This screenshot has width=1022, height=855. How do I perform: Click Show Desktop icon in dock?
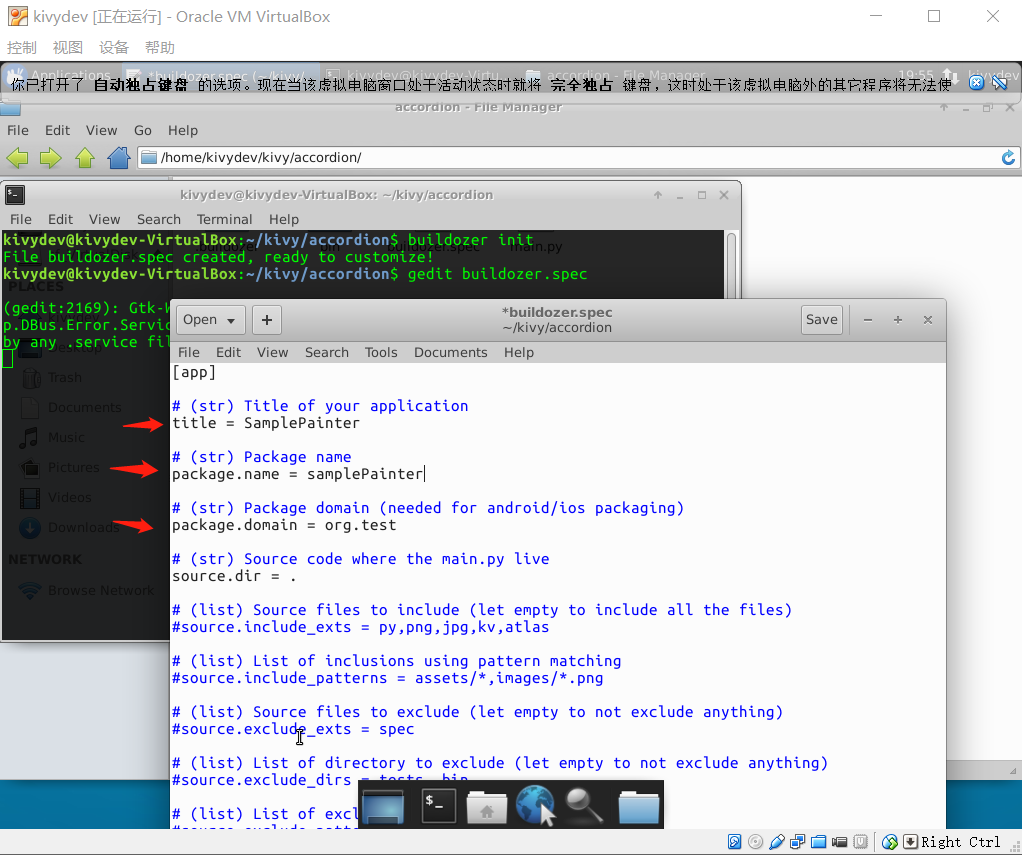coord(383,805)
